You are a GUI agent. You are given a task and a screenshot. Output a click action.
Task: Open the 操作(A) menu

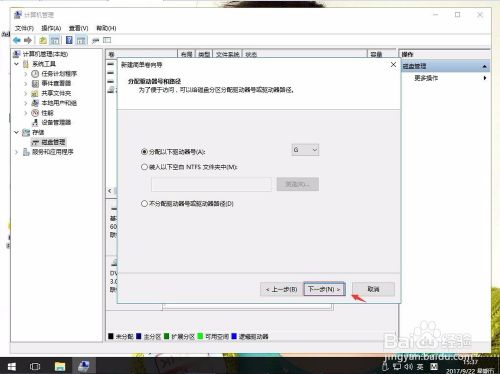[x=51, y=28]
